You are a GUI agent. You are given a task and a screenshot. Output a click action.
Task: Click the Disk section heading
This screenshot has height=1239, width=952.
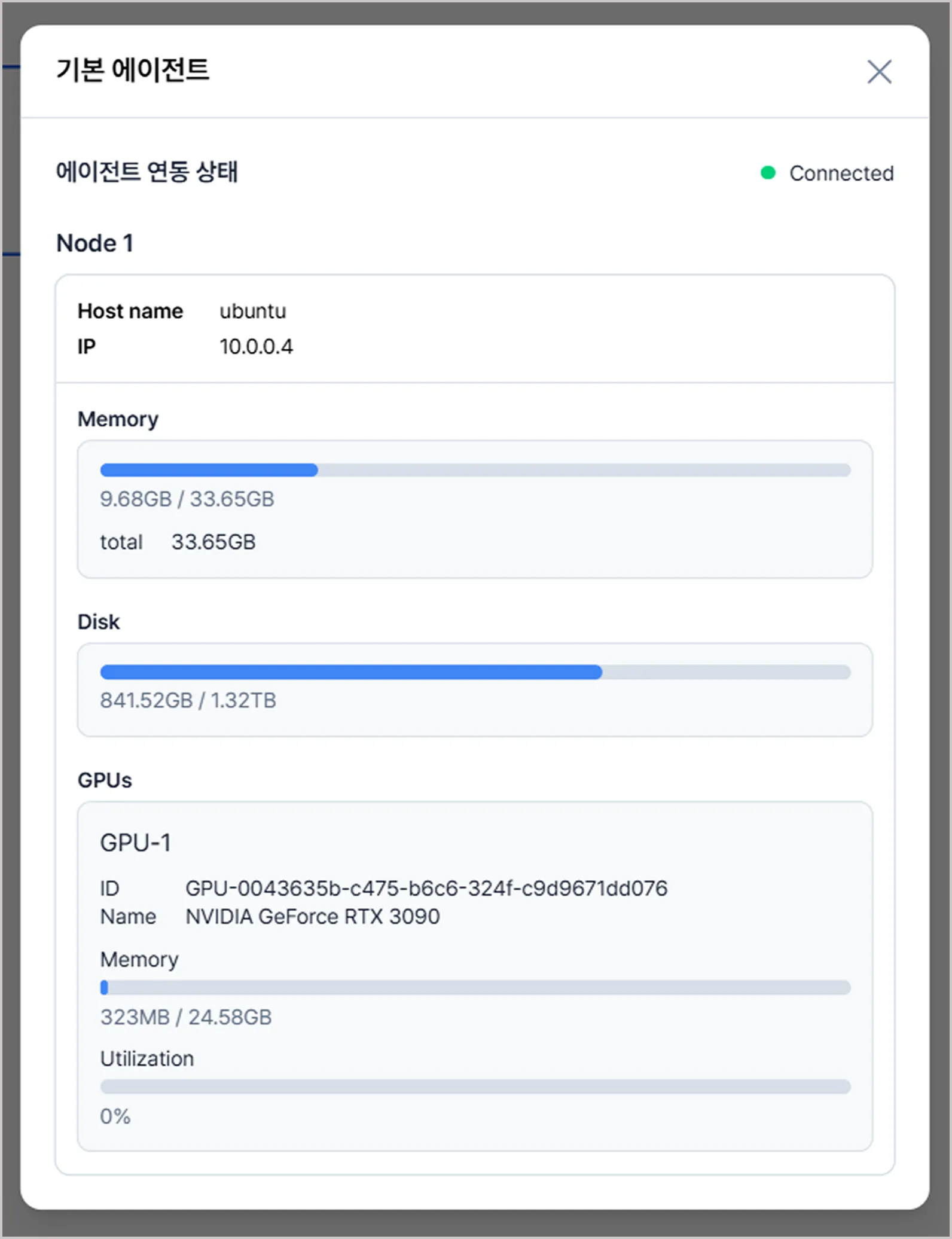99,622
